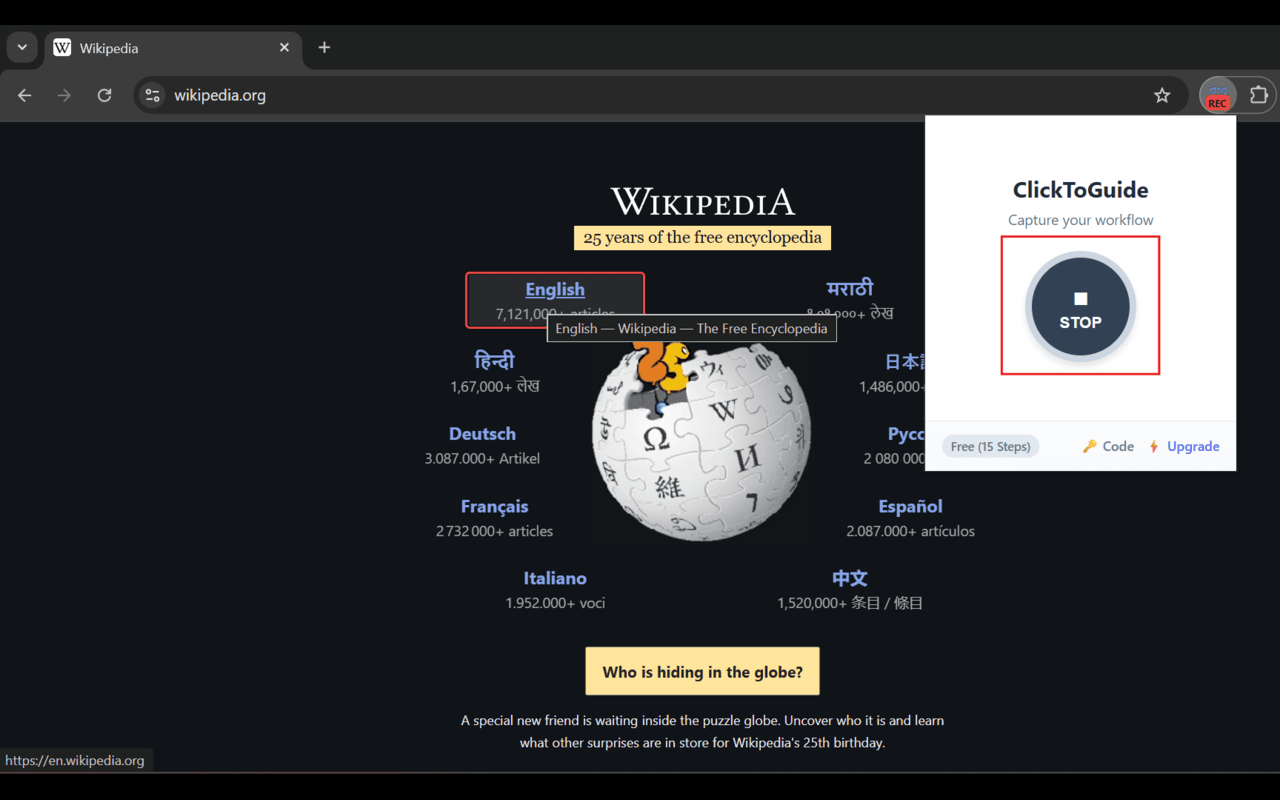The image size is (1280, 800).
Task: Open a new browser tab
Action: 324,47
